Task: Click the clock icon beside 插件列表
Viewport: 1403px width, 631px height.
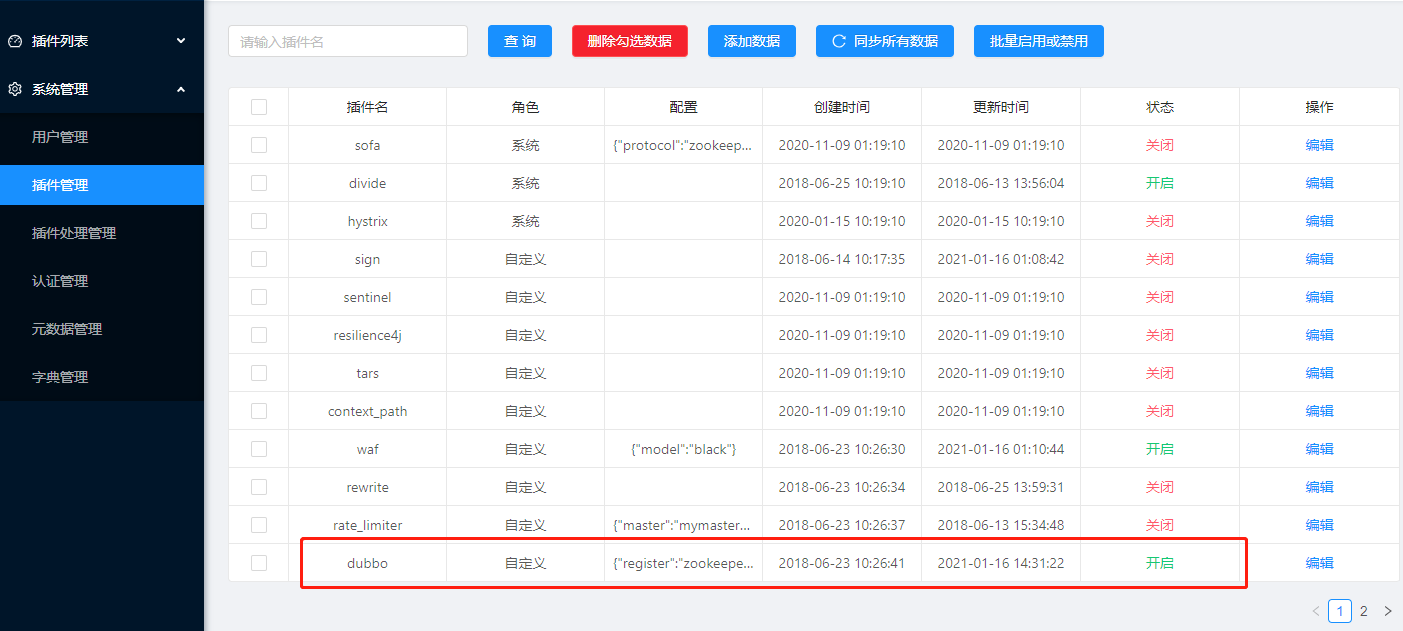Action: (x=14, y=40)
